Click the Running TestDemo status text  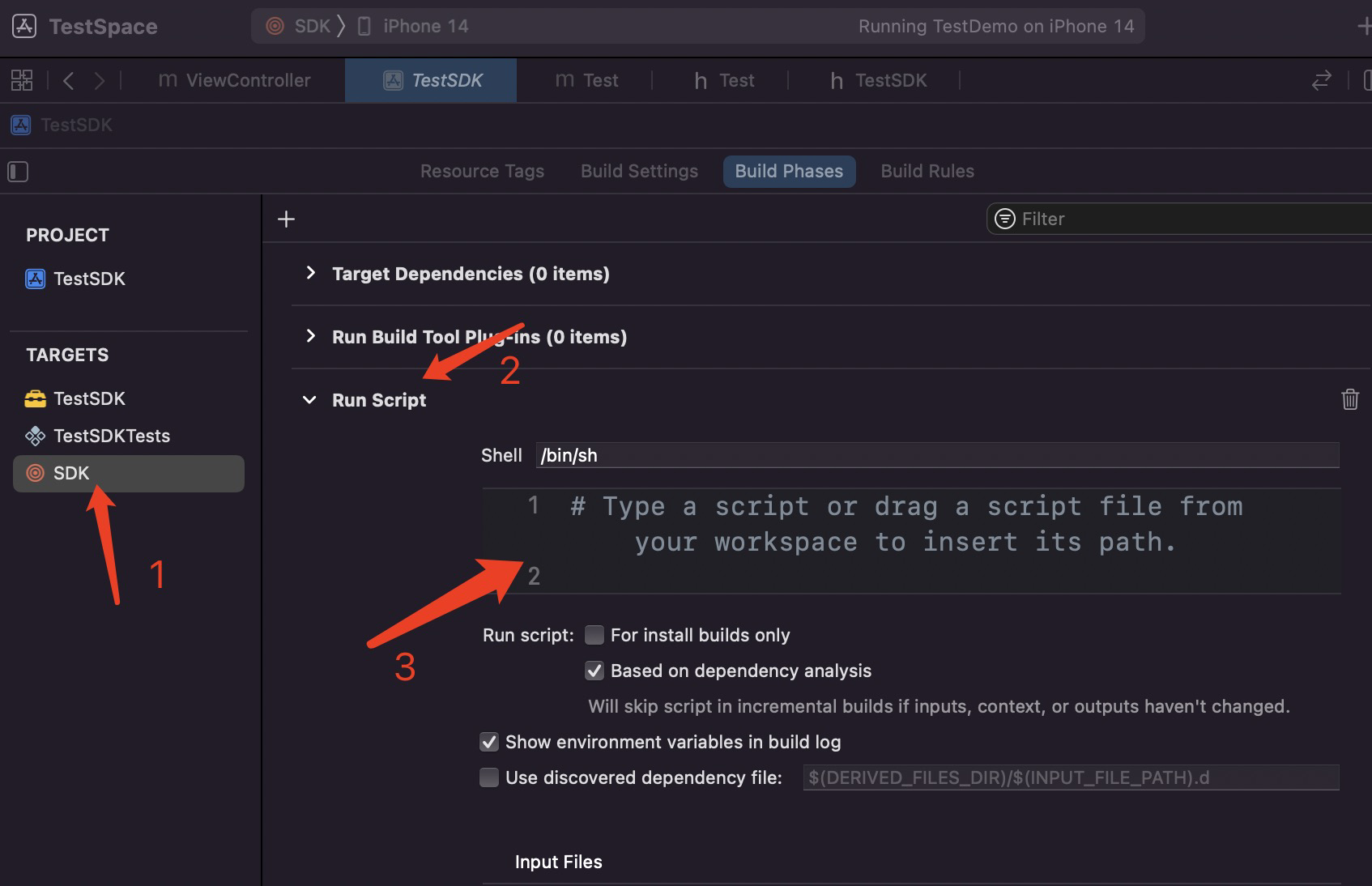996,26
